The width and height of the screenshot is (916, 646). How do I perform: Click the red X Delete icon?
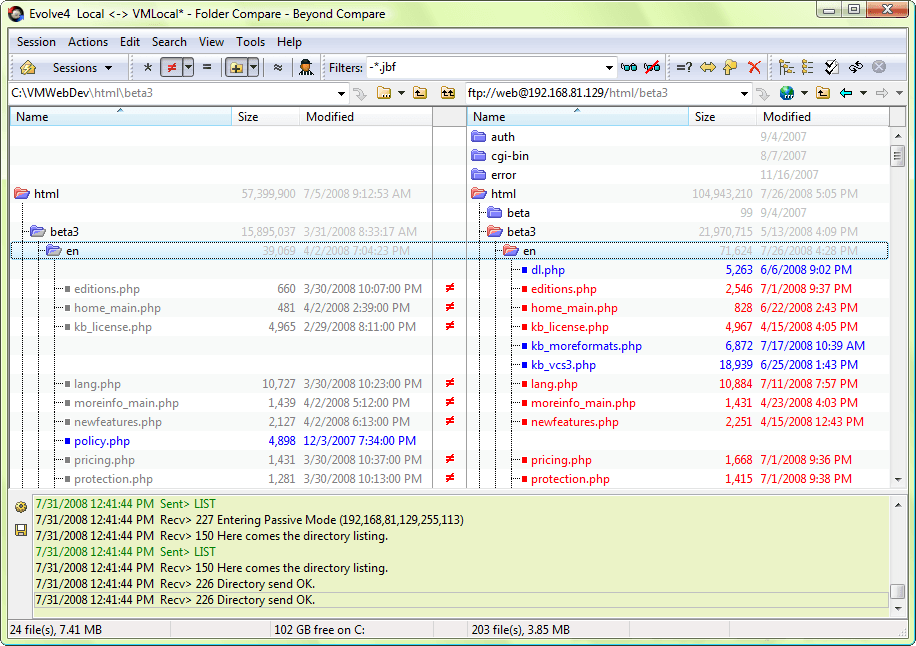pos(754,68)
